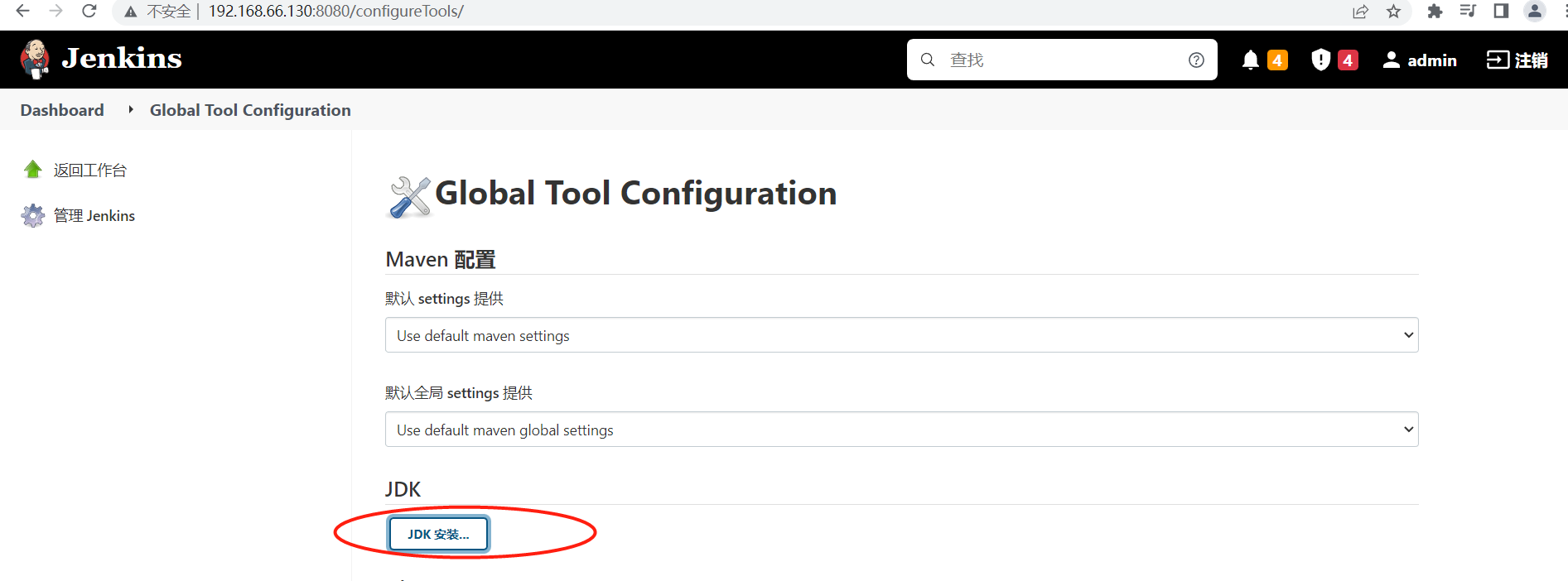Click the red security warning count badge
Screen dimensions: 1568x581
point(1348,60)
